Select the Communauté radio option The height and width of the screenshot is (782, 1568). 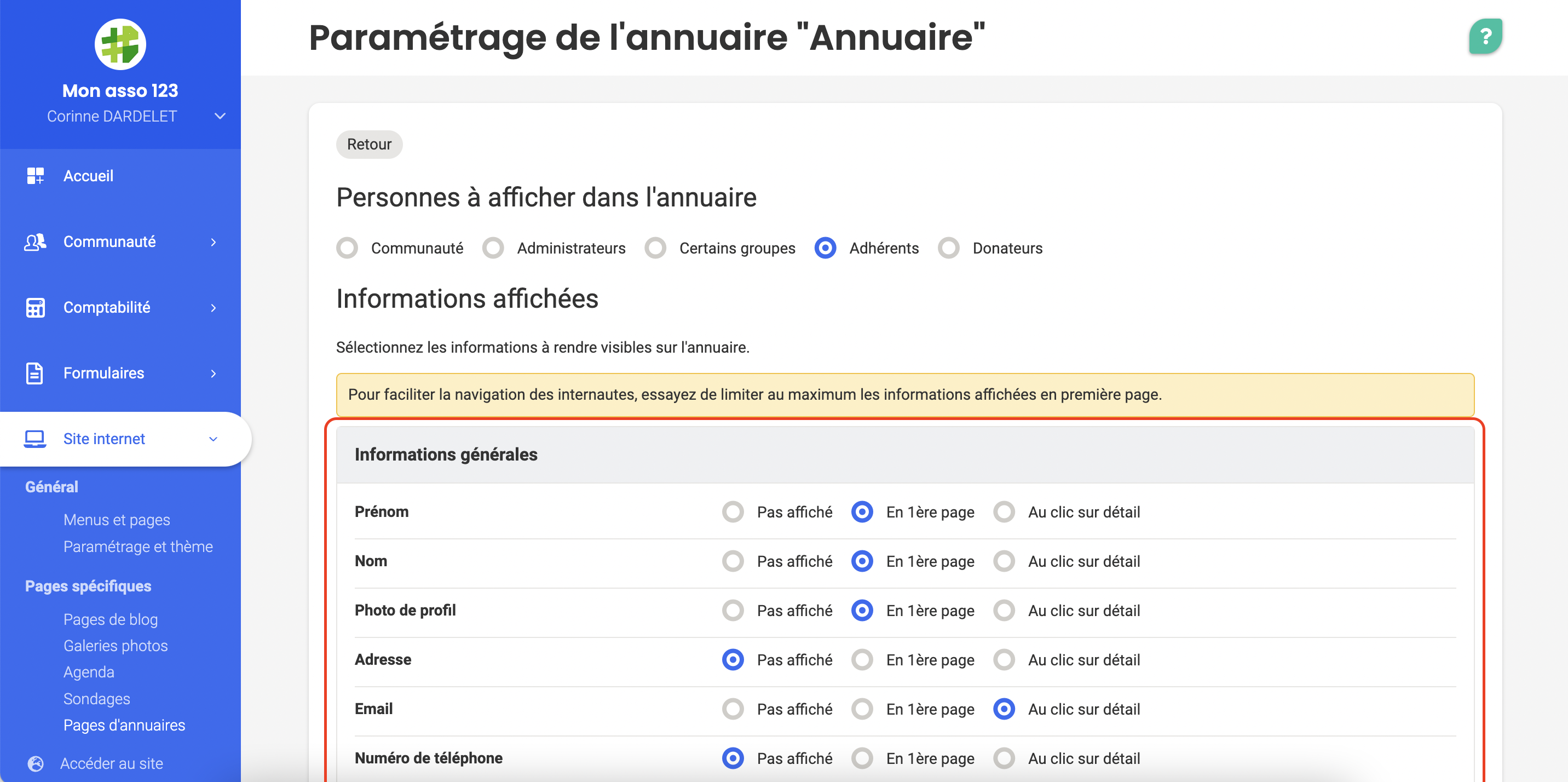click(347, 248)
